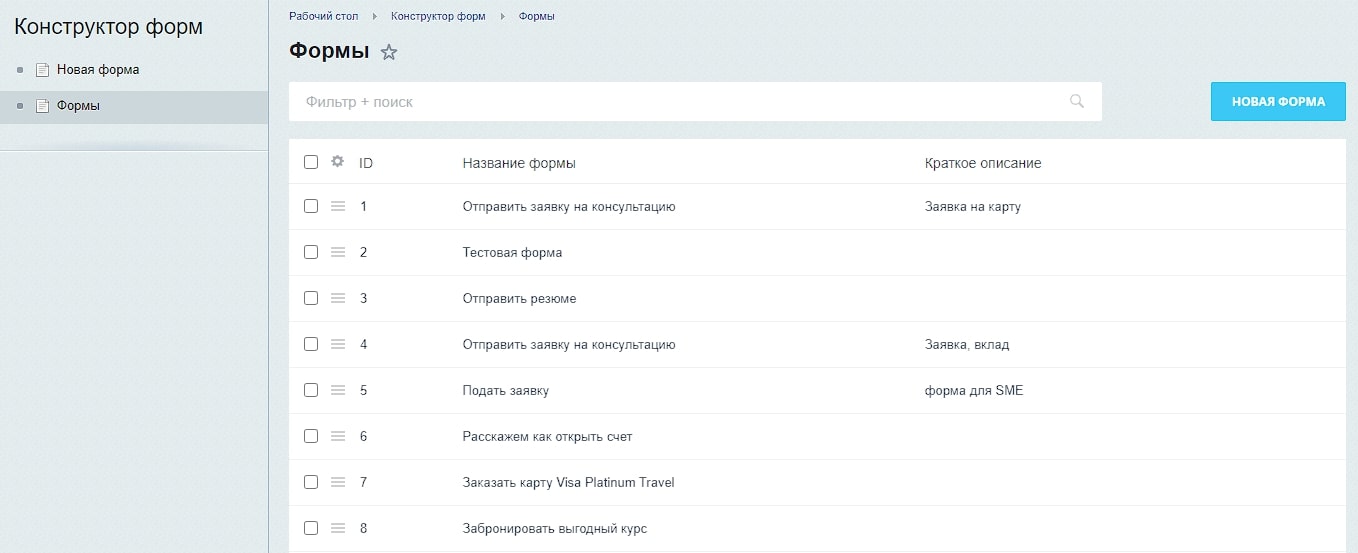Go to Рабочий стол breadcrumb link
Viewport: 1358px width, 553px height.
325,16
